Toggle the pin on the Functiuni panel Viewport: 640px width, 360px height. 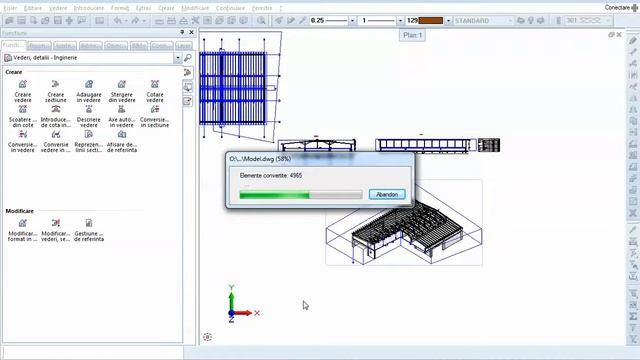pos(182,32)
